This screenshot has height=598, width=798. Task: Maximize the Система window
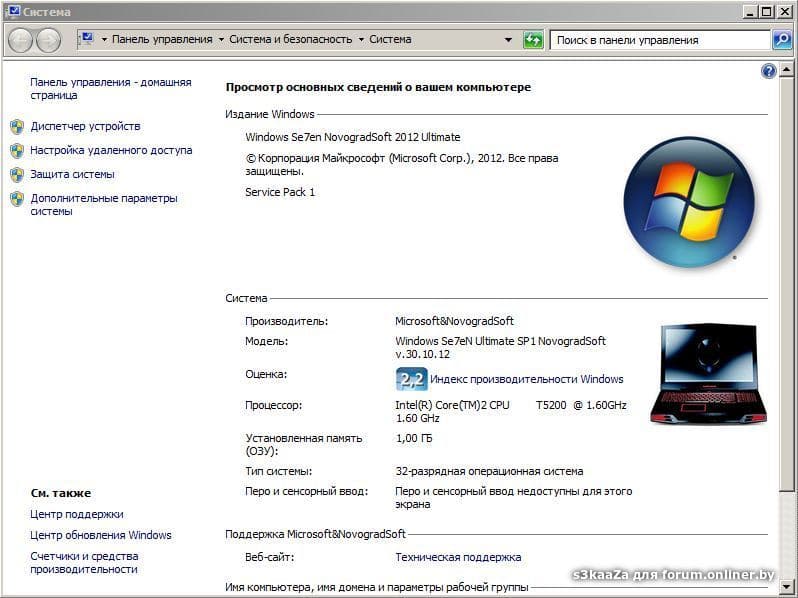pyautogui.click(x=767, y=11)
